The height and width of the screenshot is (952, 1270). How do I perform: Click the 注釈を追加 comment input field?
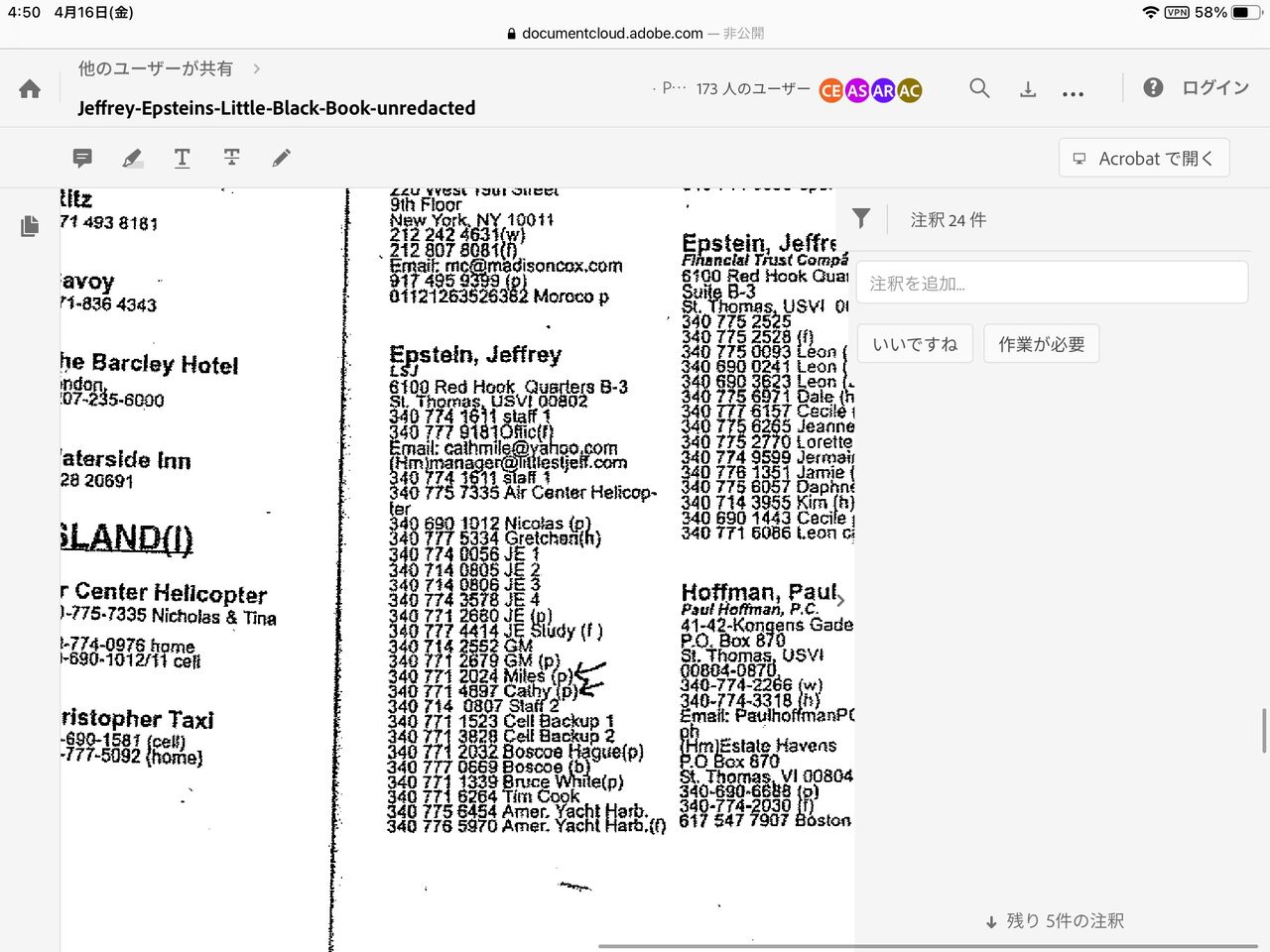[1052, 283]
